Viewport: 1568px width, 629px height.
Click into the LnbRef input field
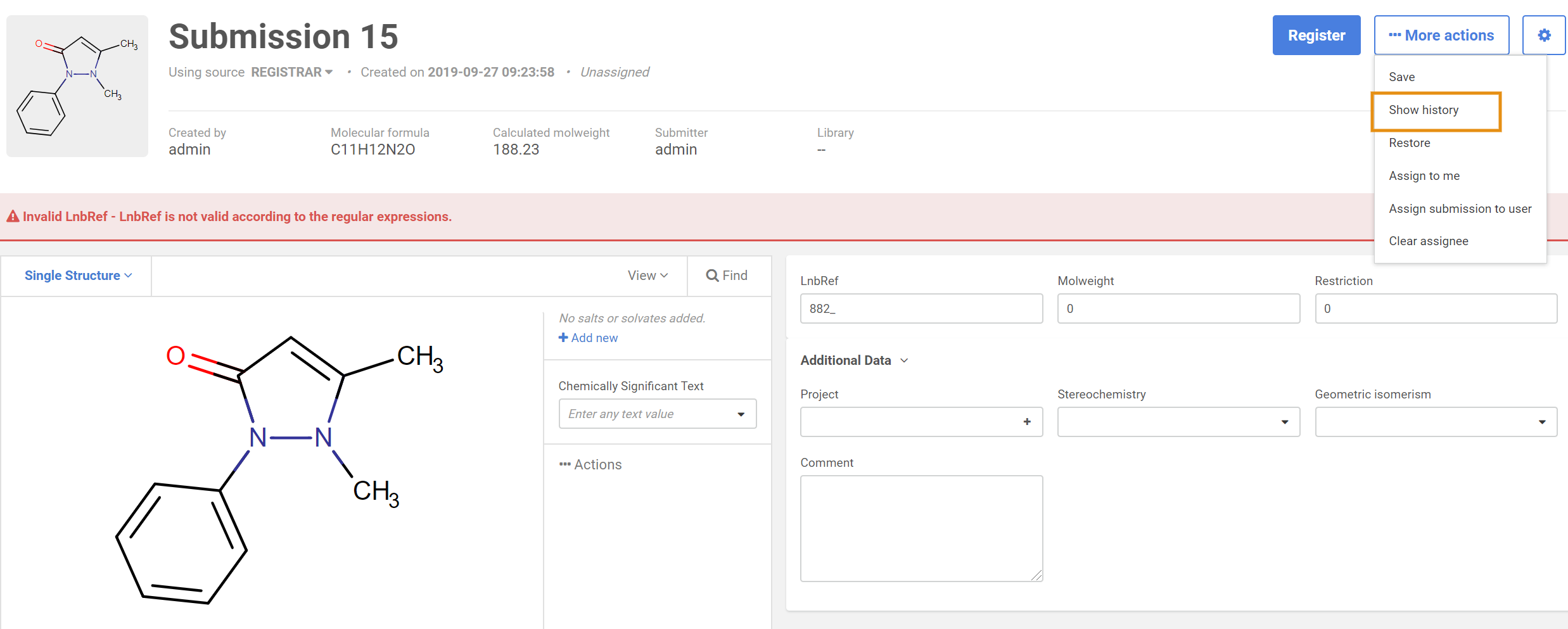(x=921, y=308)
